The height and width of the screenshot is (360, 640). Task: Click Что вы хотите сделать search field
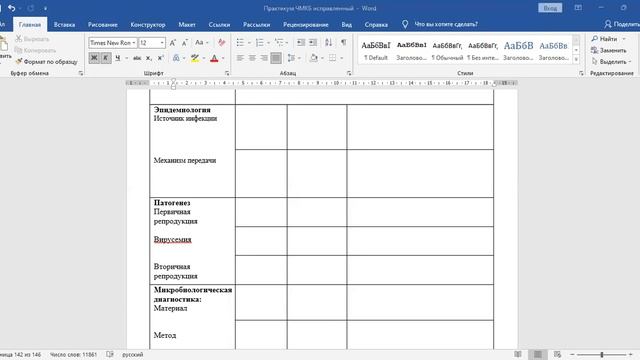[x=446, y=24]
